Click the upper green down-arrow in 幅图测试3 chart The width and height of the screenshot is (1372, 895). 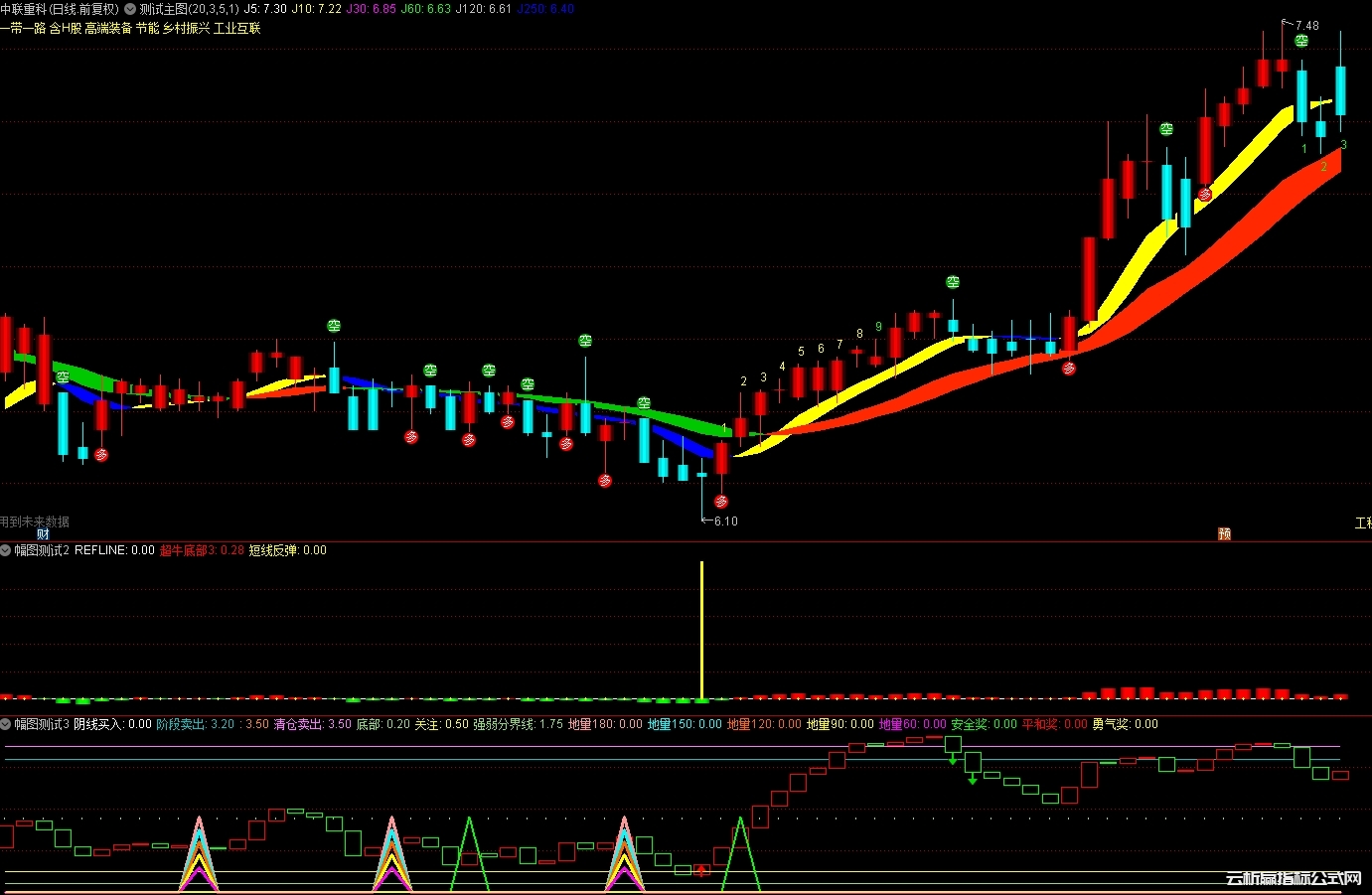954,760
